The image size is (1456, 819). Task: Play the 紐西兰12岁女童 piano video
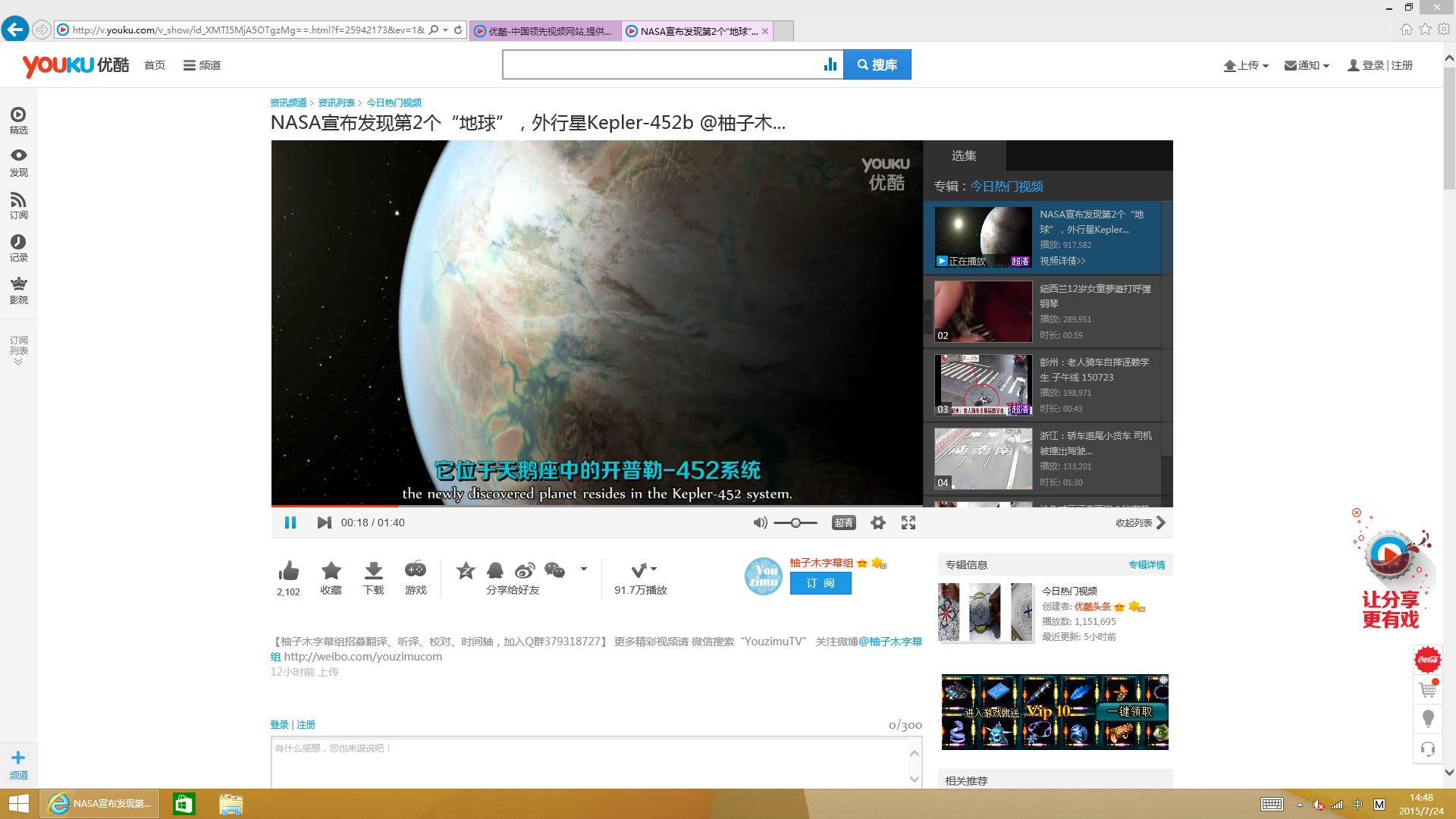pos(983,312)
